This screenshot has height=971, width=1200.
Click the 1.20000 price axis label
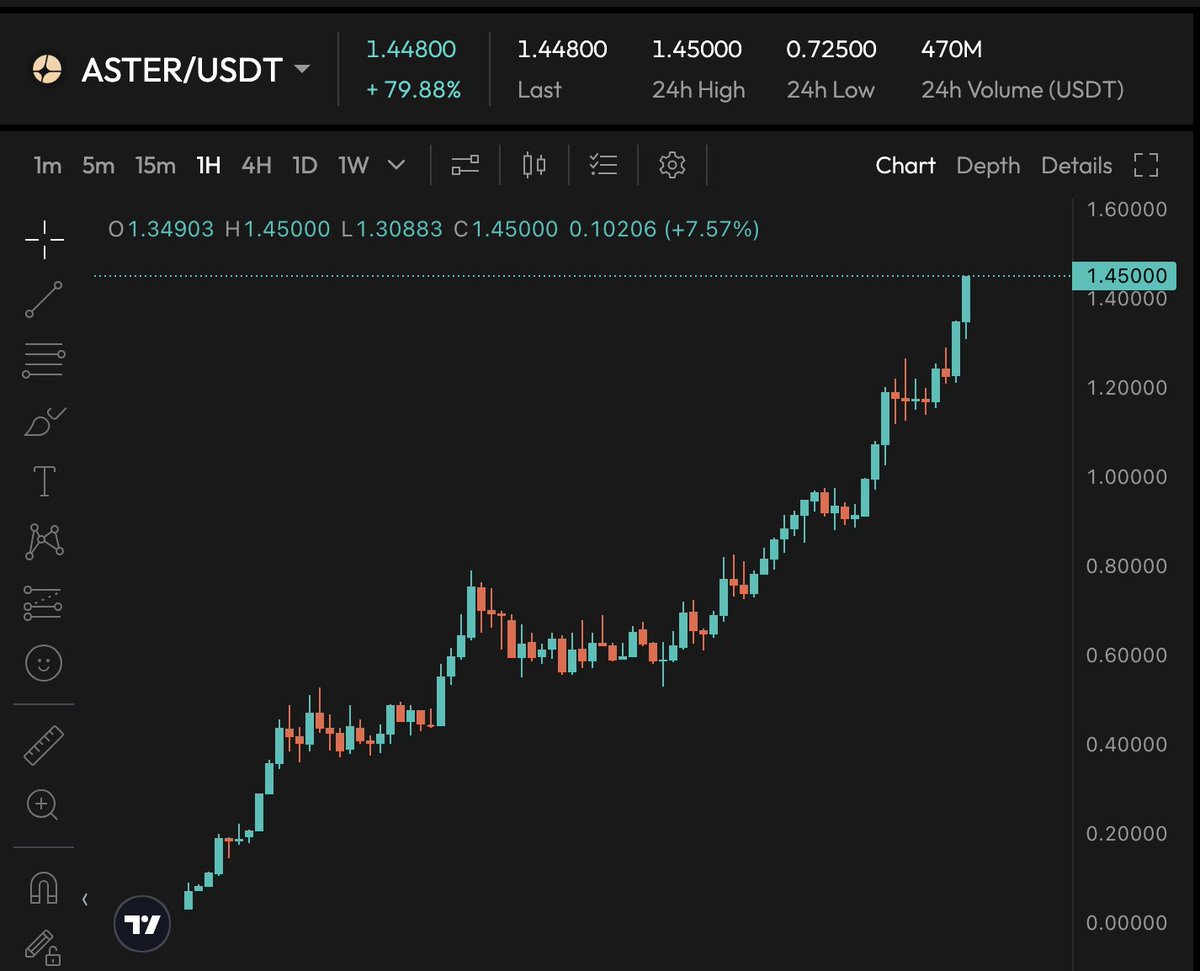click(x=1126, y=387)
